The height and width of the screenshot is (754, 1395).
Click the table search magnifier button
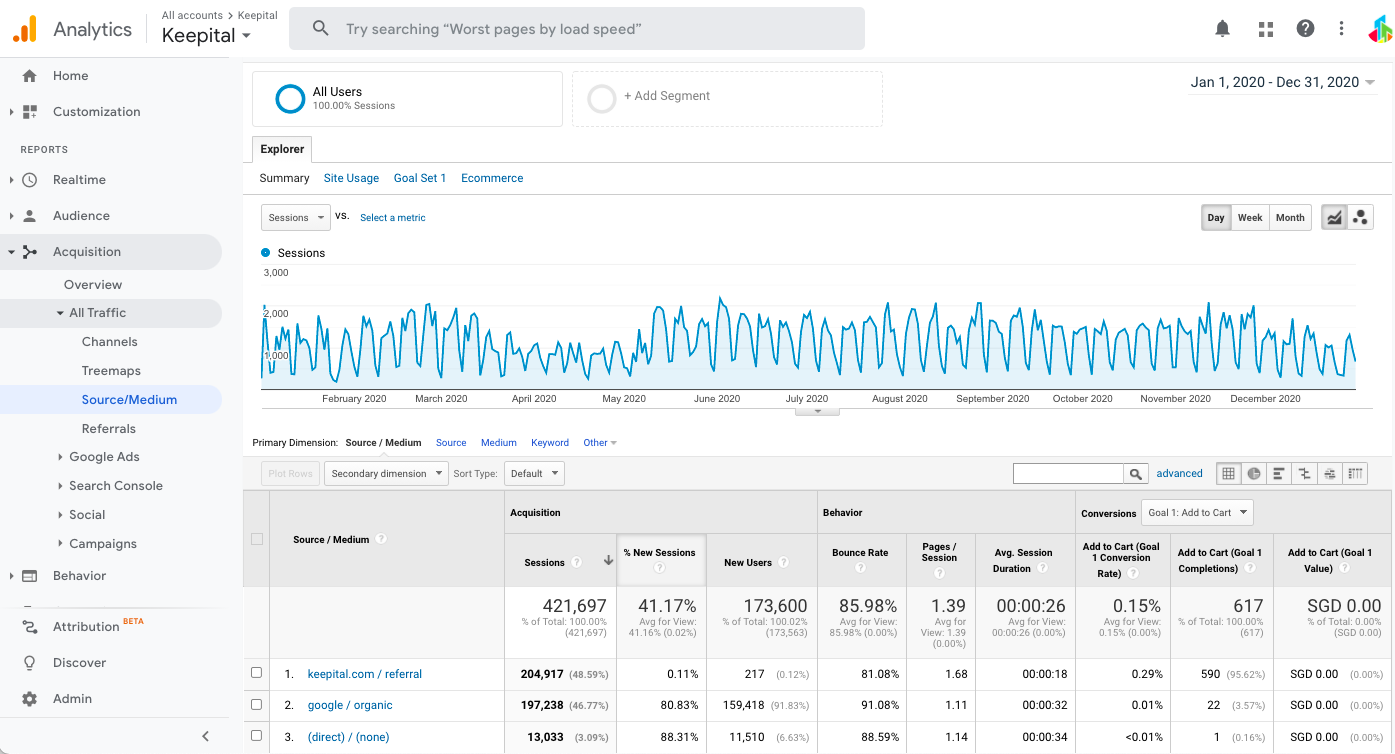coord(1136,474)
